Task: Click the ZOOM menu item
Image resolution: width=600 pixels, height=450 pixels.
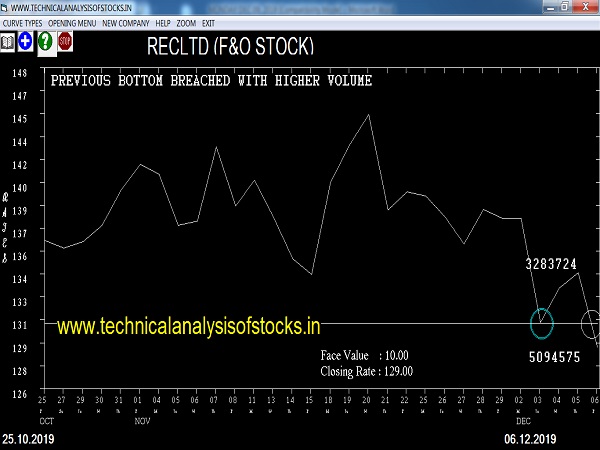Action: [x=186, y=21]
